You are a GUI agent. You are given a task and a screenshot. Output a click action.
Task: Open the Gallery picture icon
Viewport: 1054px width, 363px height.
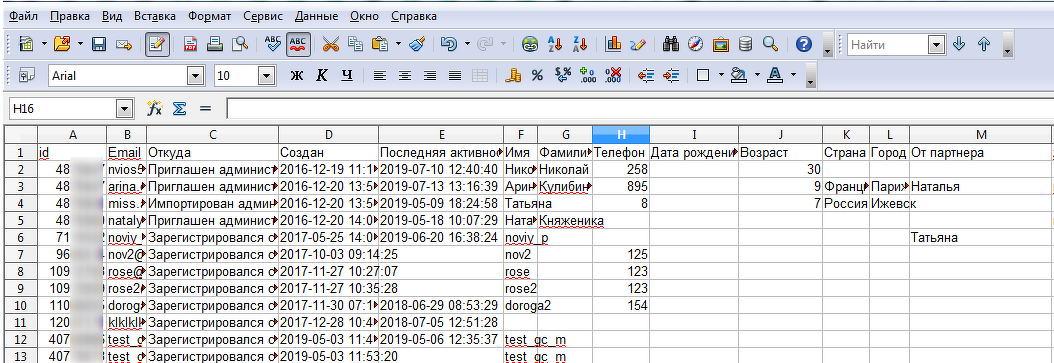point(721,44)
